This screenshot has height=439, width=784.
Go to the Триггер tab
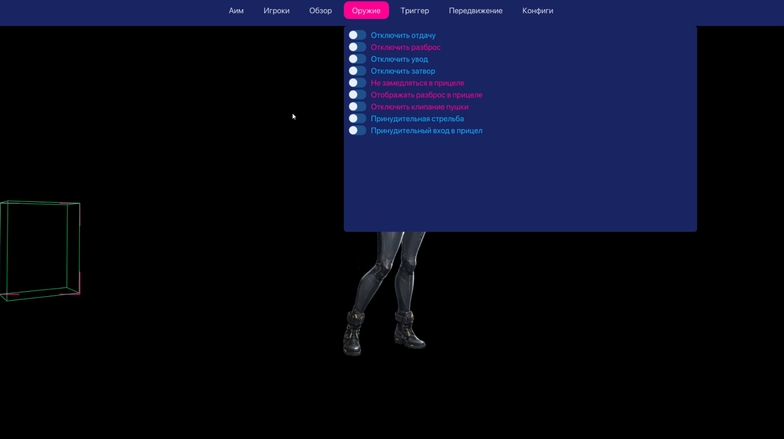pyautogui.click(x=414, y=11)
